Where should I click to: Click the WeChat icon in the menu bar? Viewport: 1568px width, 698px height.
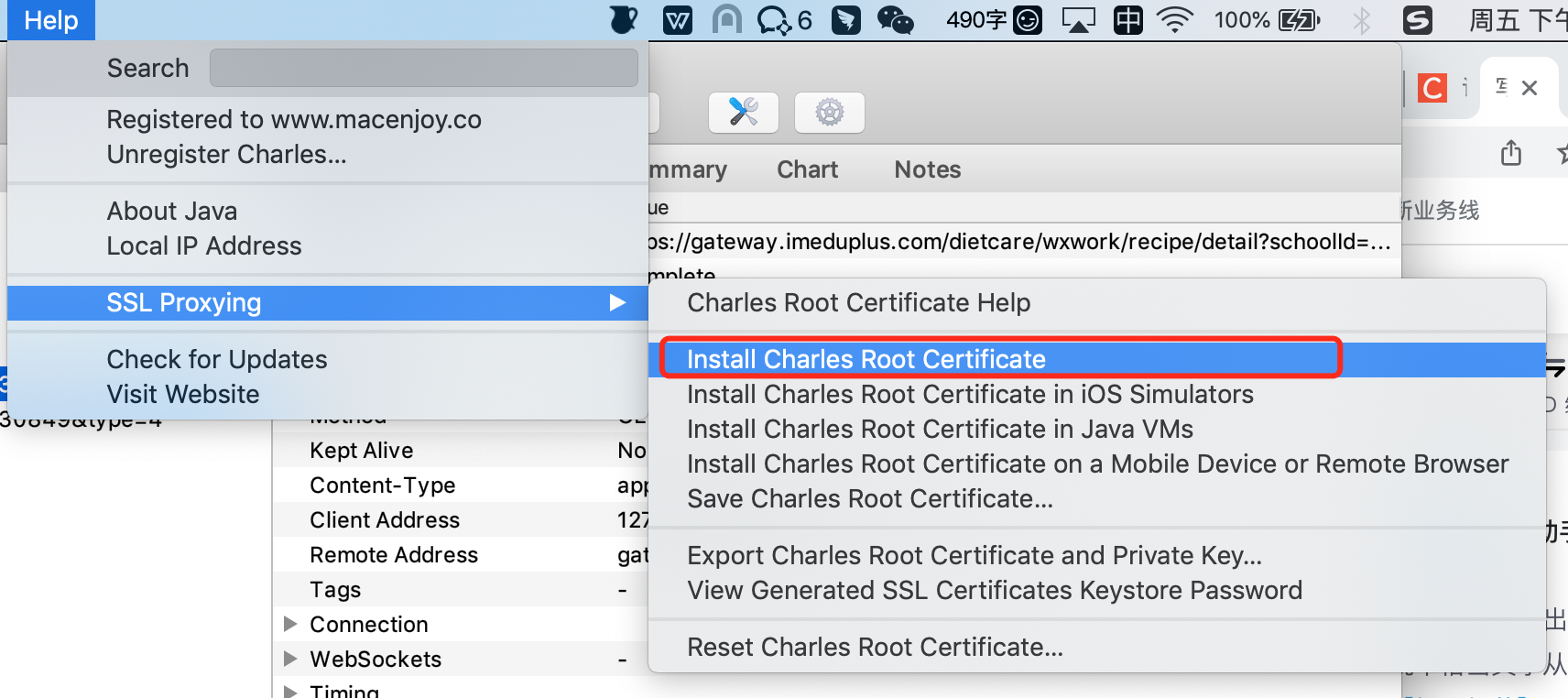click(x=895, y=19)
